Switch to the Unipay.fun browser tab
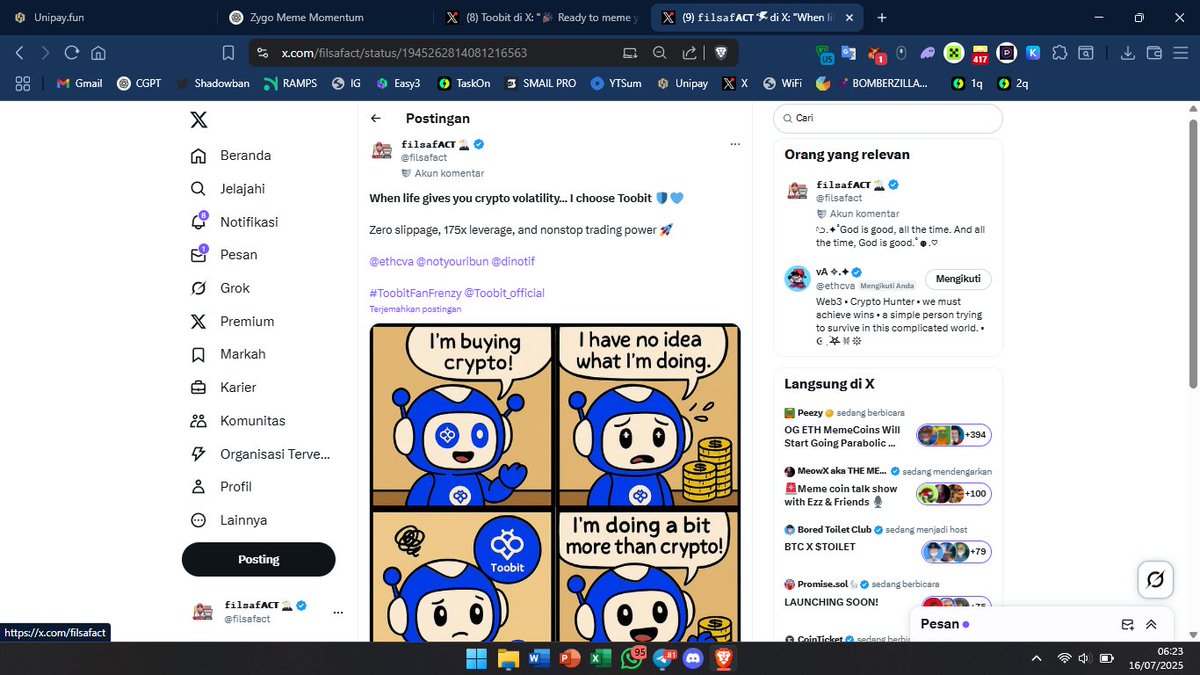 pos(109,17)
